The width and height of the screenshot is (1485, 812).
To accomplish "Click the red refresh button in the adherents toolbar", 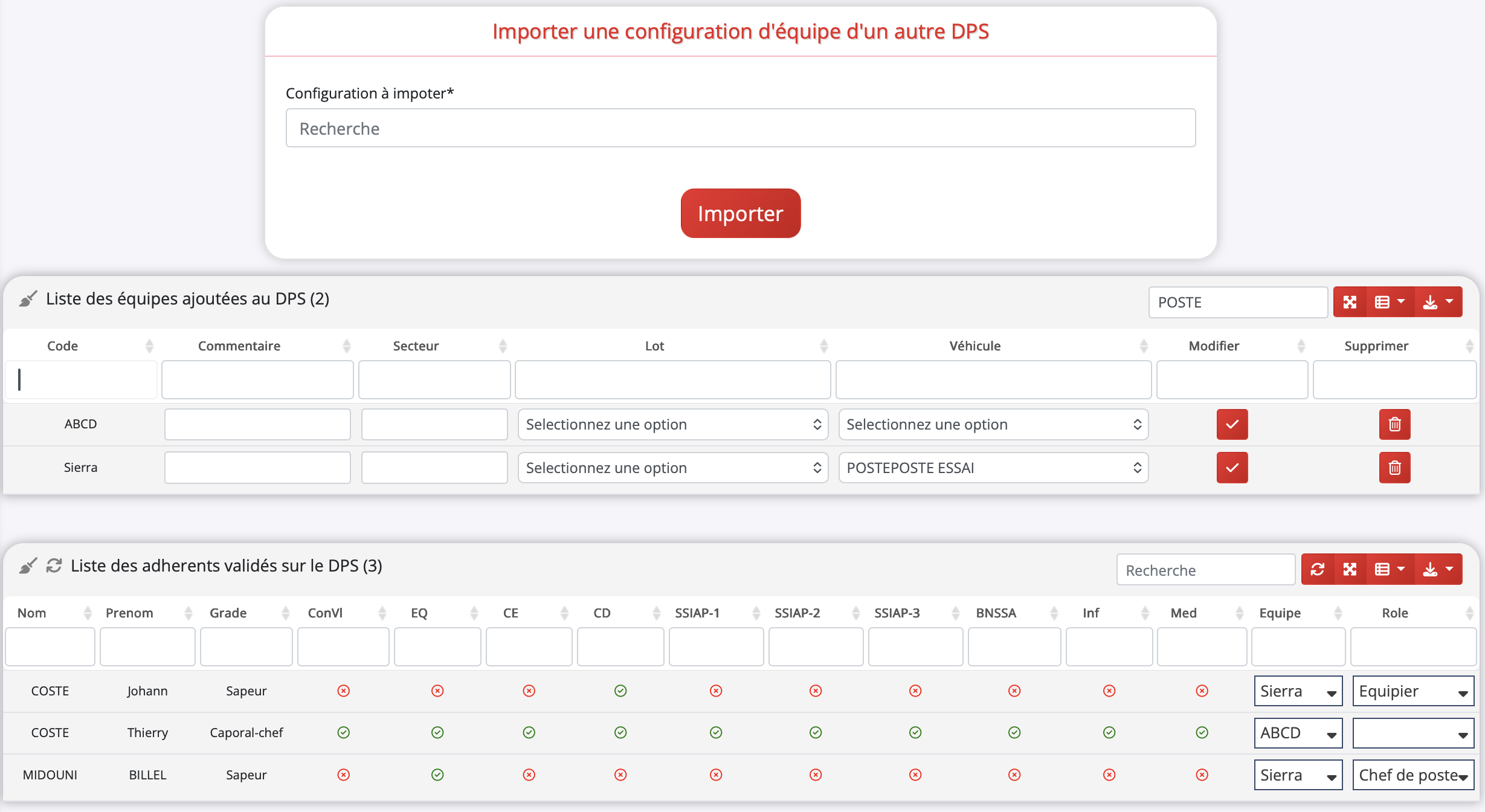I will 1317,569.
